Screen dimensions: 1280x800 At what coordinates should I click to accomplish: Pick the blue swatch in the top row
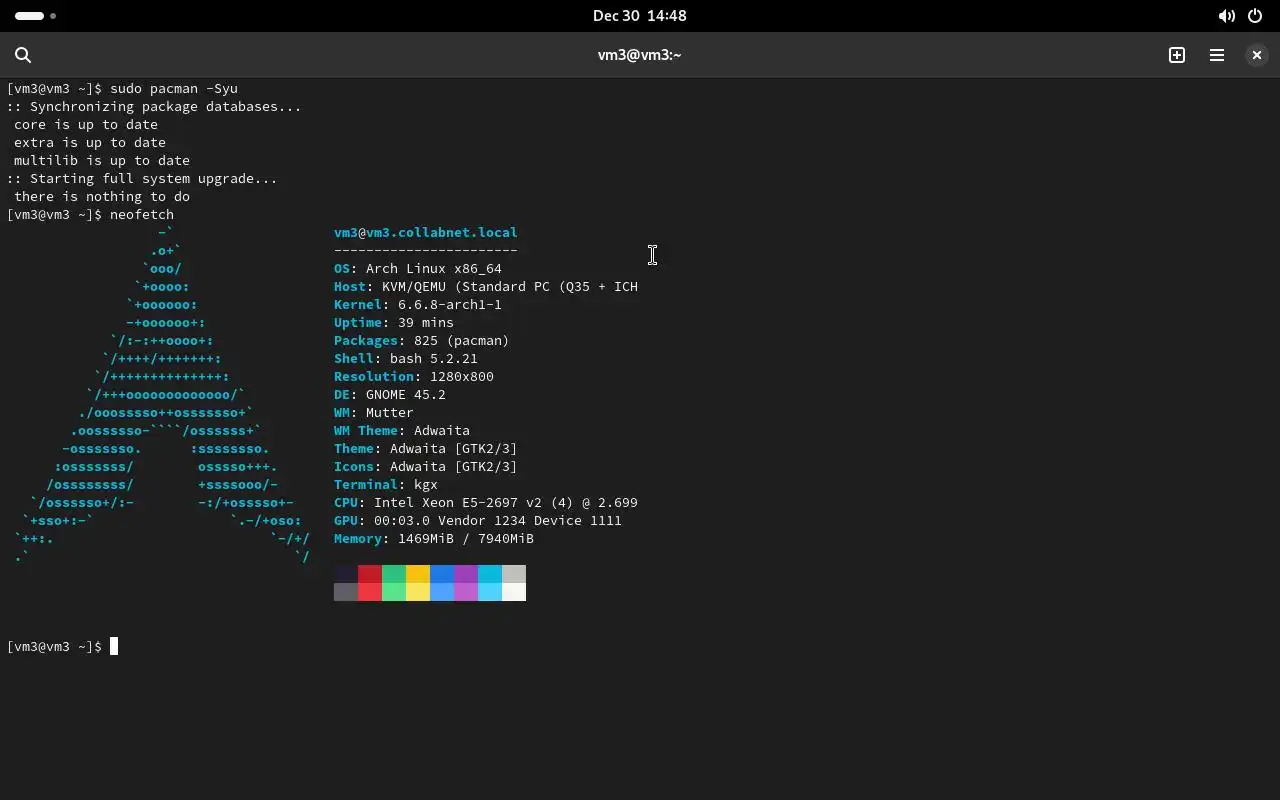coord(442,573)
